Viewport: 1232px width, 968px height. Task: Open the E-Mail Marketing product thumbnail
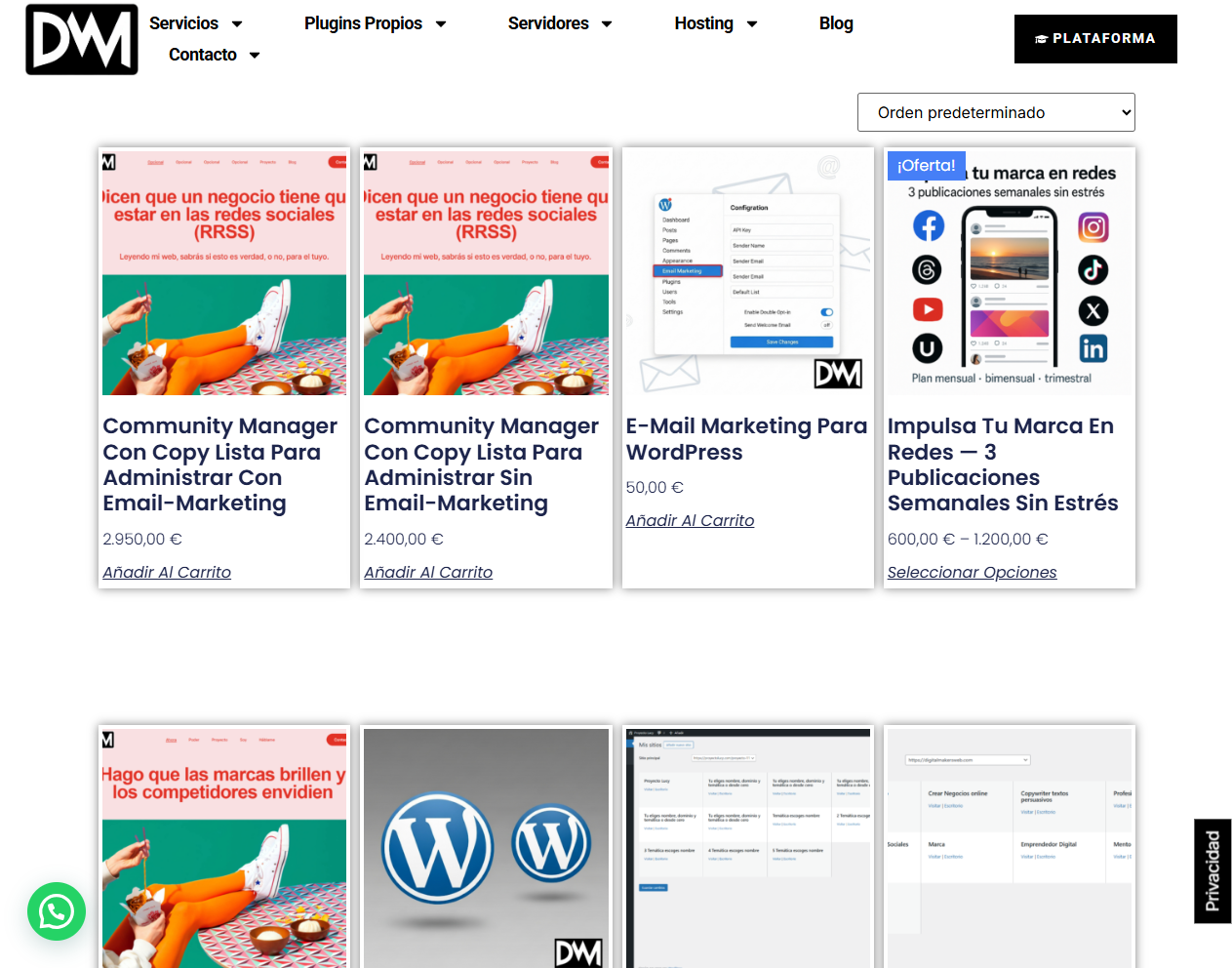pyautogui.click(x=747, y=272)
